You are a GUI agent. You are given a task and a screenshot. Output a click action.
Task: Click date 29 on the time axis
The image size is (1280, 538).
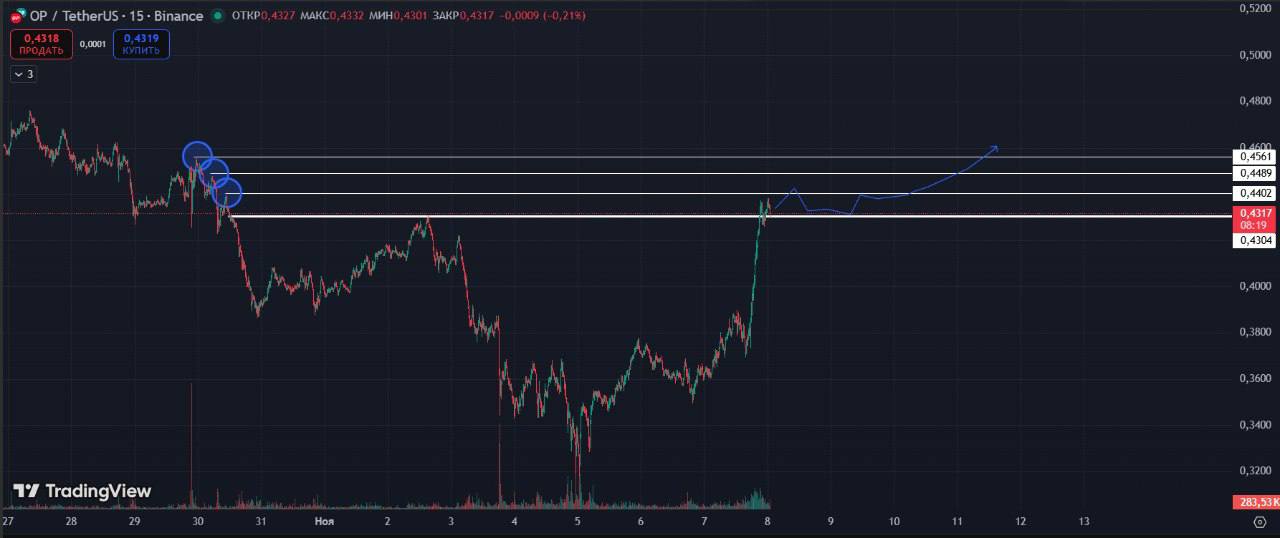pos(134,522)
